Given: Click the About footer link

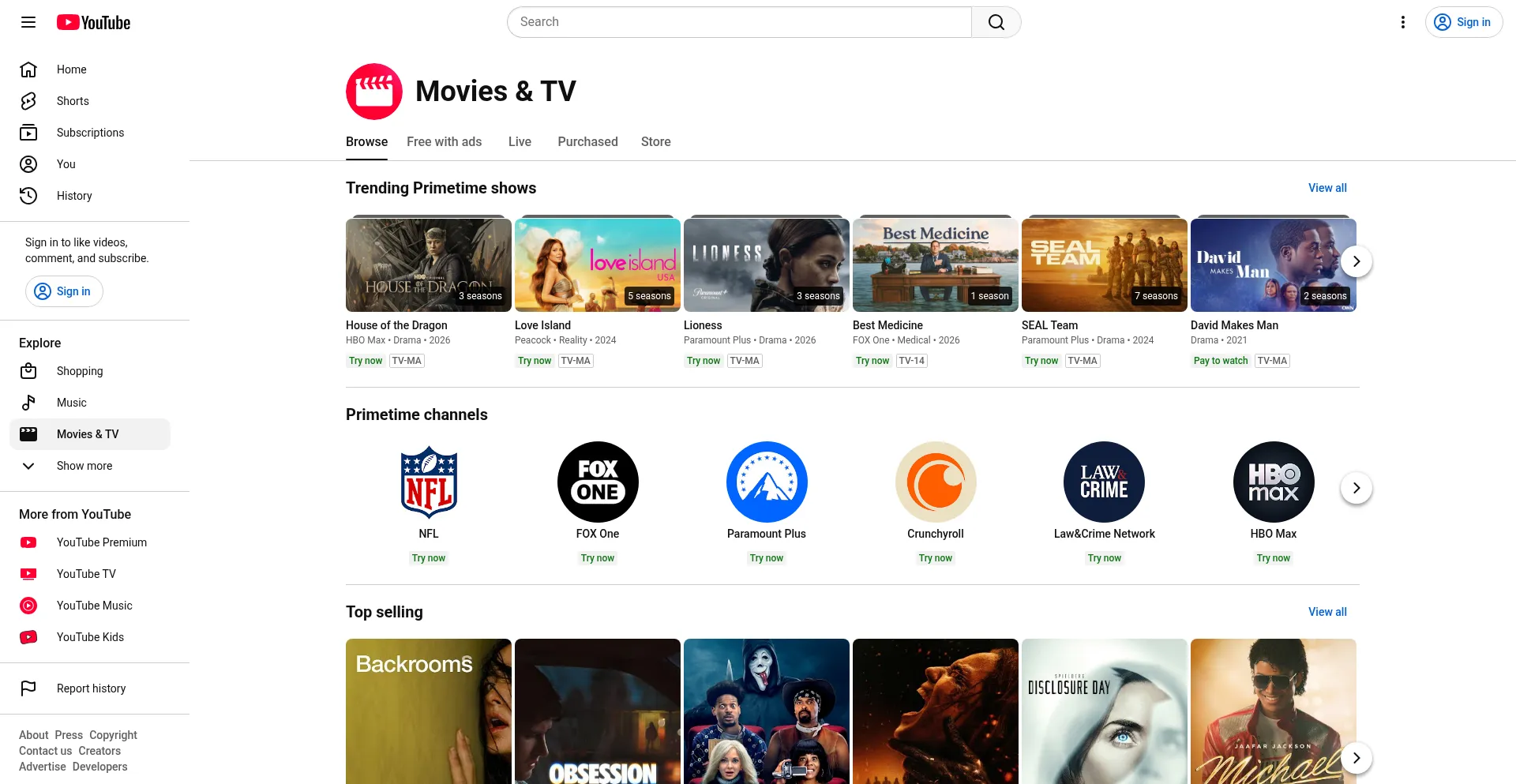Looking at the screenshot, I should click(34, 735).
